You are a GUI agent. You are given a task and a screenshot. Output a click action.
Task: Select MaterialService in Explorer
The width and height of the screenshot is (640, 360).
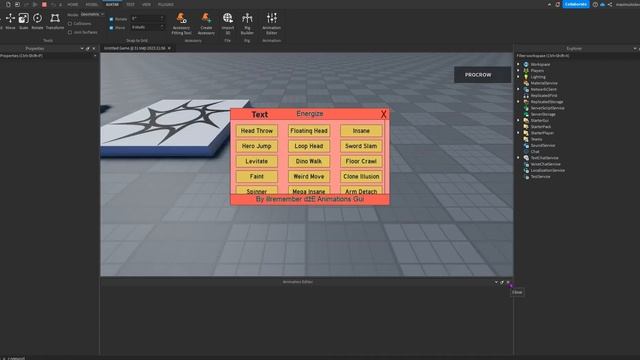[x=544, y=83]
